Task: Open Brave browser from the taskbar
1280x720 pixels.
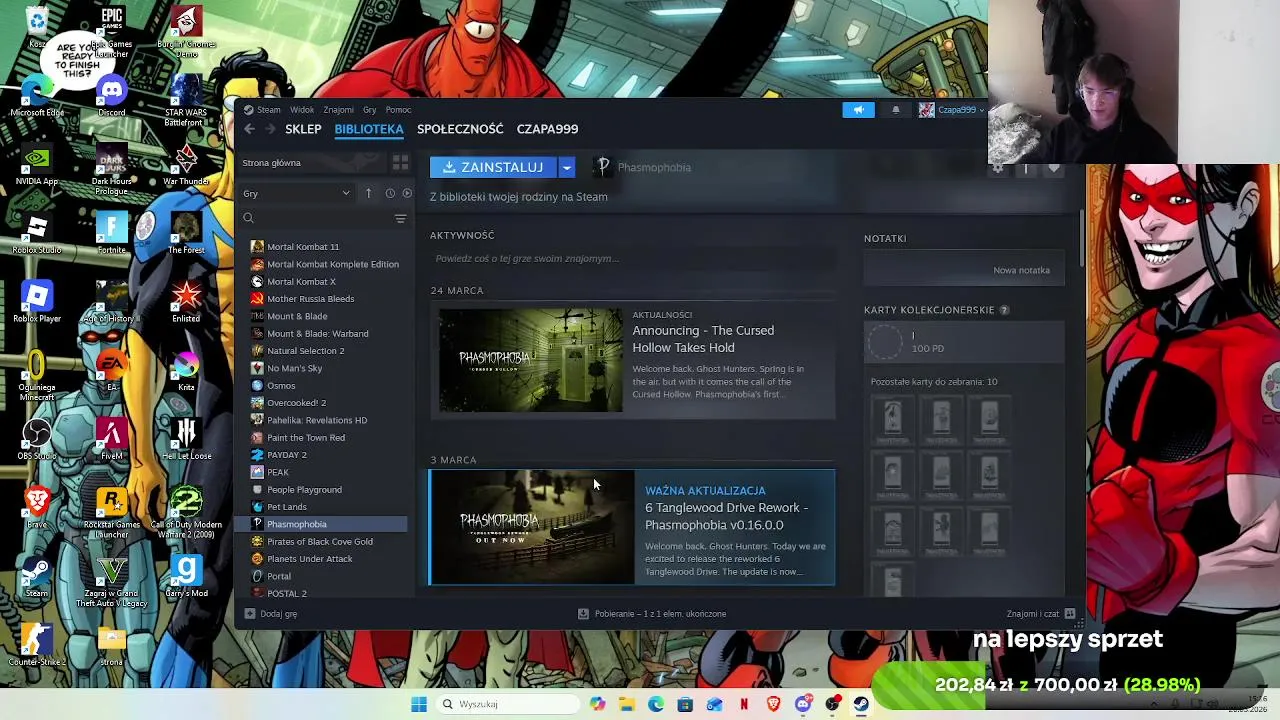Action: [773, 704]
